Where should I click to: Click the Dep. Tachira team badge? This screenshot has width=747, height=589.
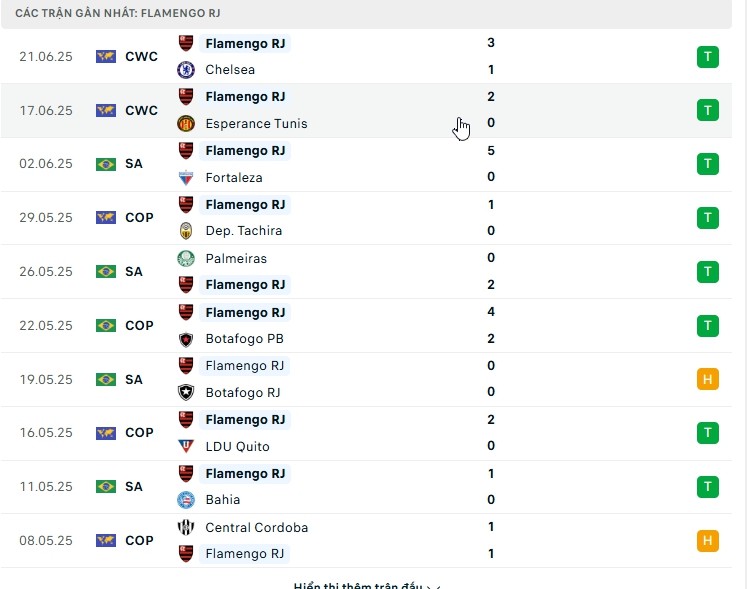pos(185,231)
